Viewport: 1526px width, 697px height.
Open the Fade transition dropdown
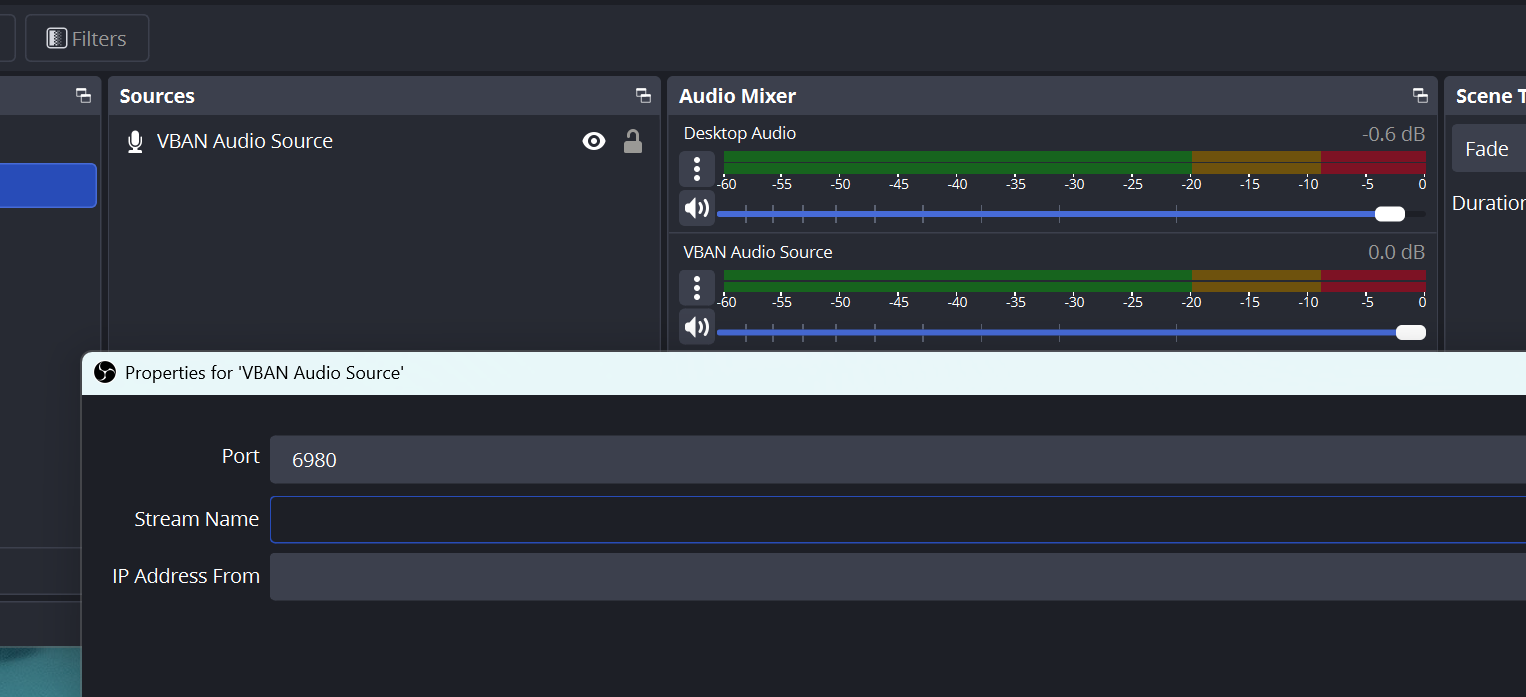coord(1490,149)
